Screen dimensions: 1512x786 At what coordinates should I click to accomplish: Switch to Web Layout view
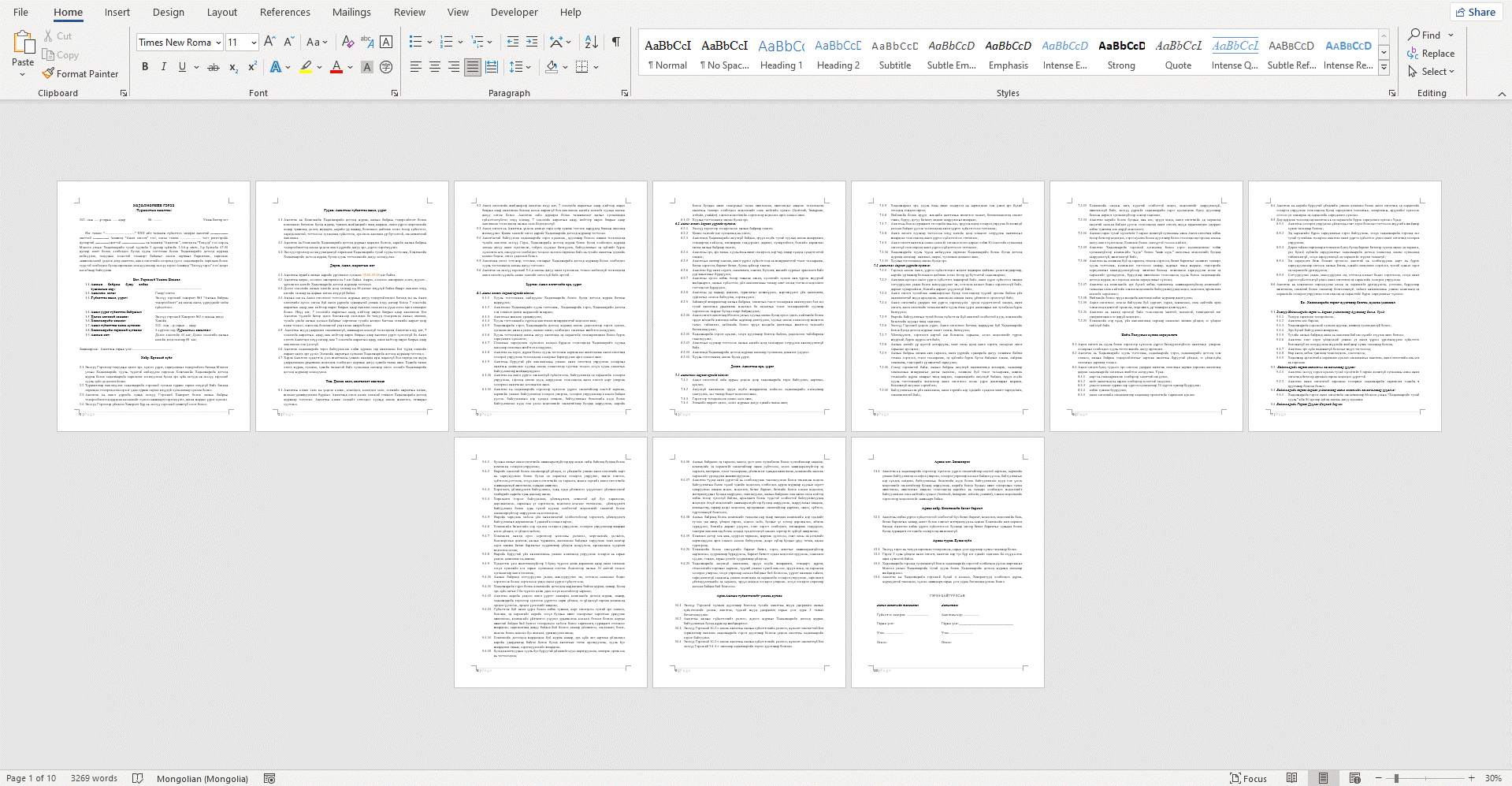[1354, 778]
